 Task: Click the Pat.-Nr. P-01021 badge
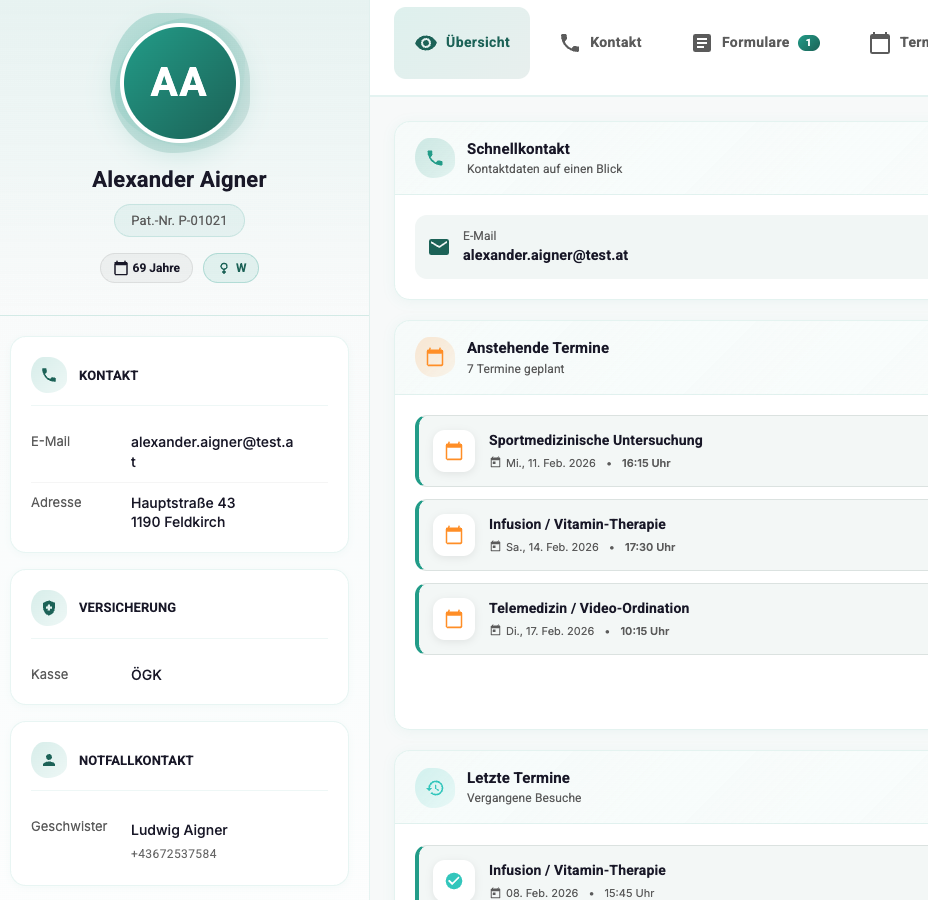coord(179,220)
